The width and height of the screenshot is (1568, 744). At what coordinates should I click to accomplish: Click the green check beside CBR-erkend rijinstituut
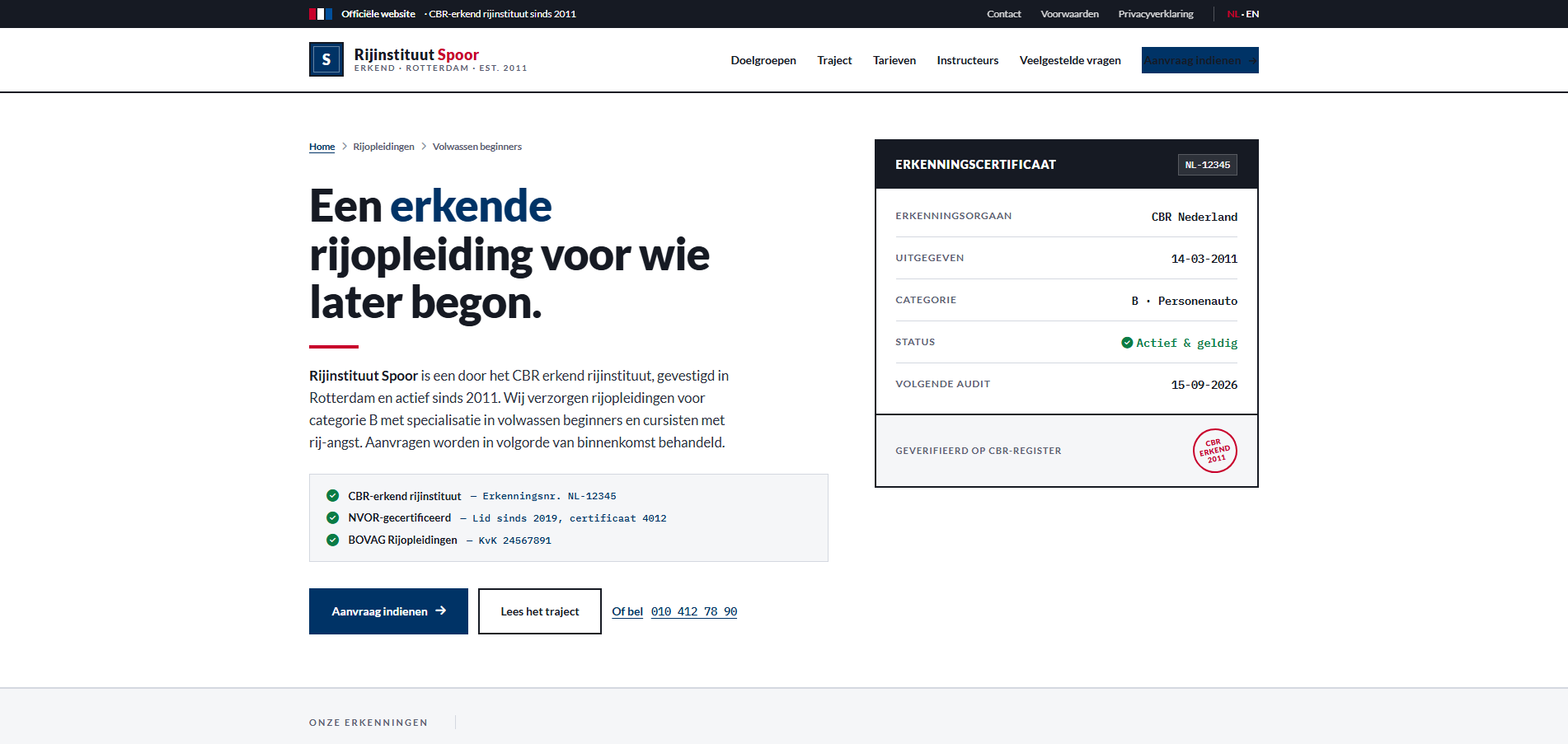pyautogui.click(x=332, y=495)
